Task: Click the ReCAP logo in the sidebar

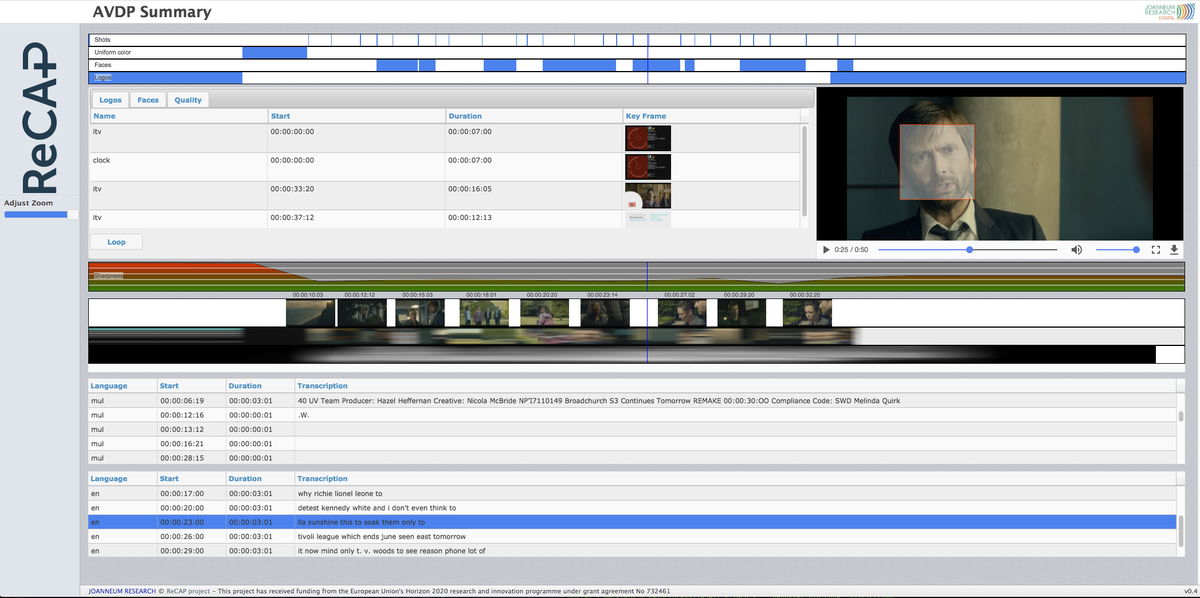Action: [x=39, y=118]
